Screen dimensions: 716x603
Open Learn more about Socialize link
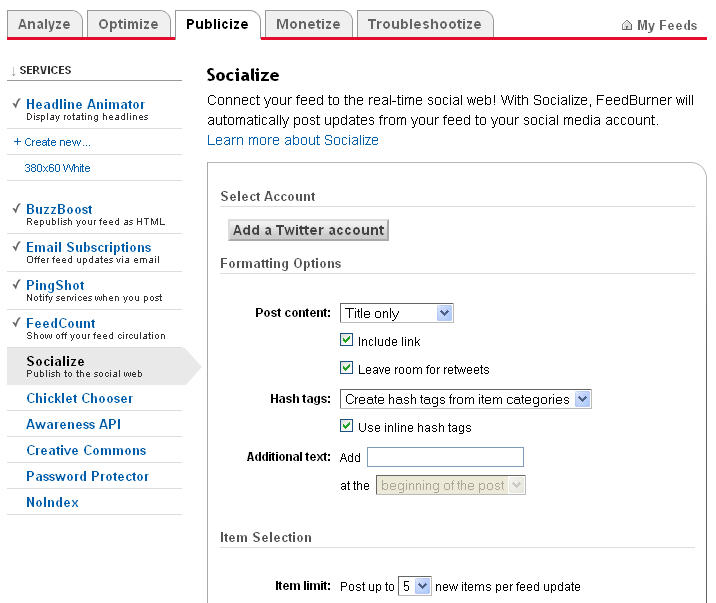coord(293,140)
